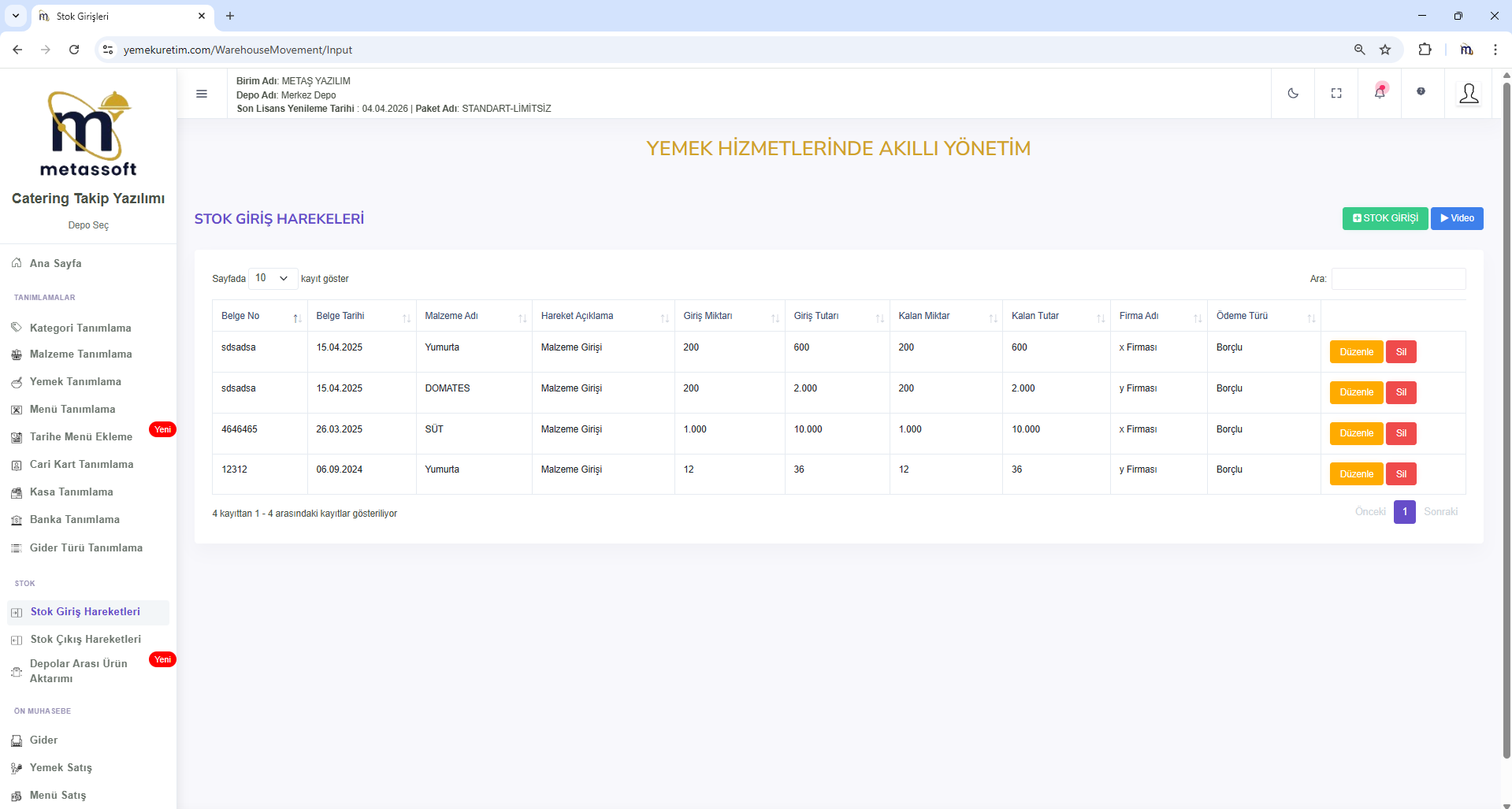Viewport: 1512px width, 809px height.
Task: Reload the page
Action: coord(74,50)
